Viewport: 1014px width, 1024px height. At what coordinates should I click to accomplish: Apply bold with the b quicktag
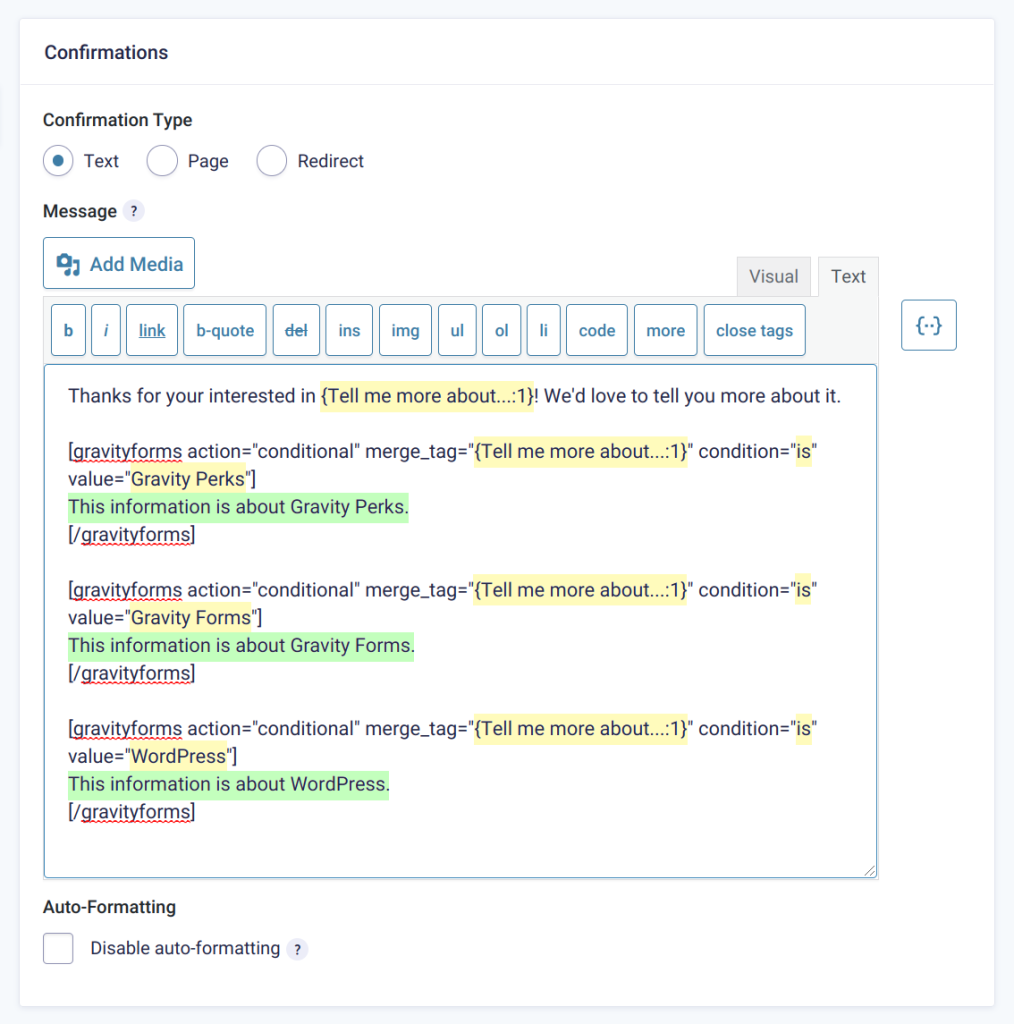click(68, 330)
